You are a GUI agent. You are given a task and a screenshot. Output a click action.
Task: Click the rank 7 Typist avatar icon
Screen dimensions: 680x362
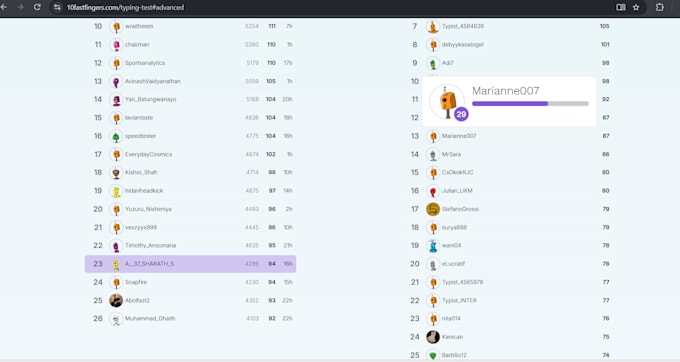click(433, 26)
